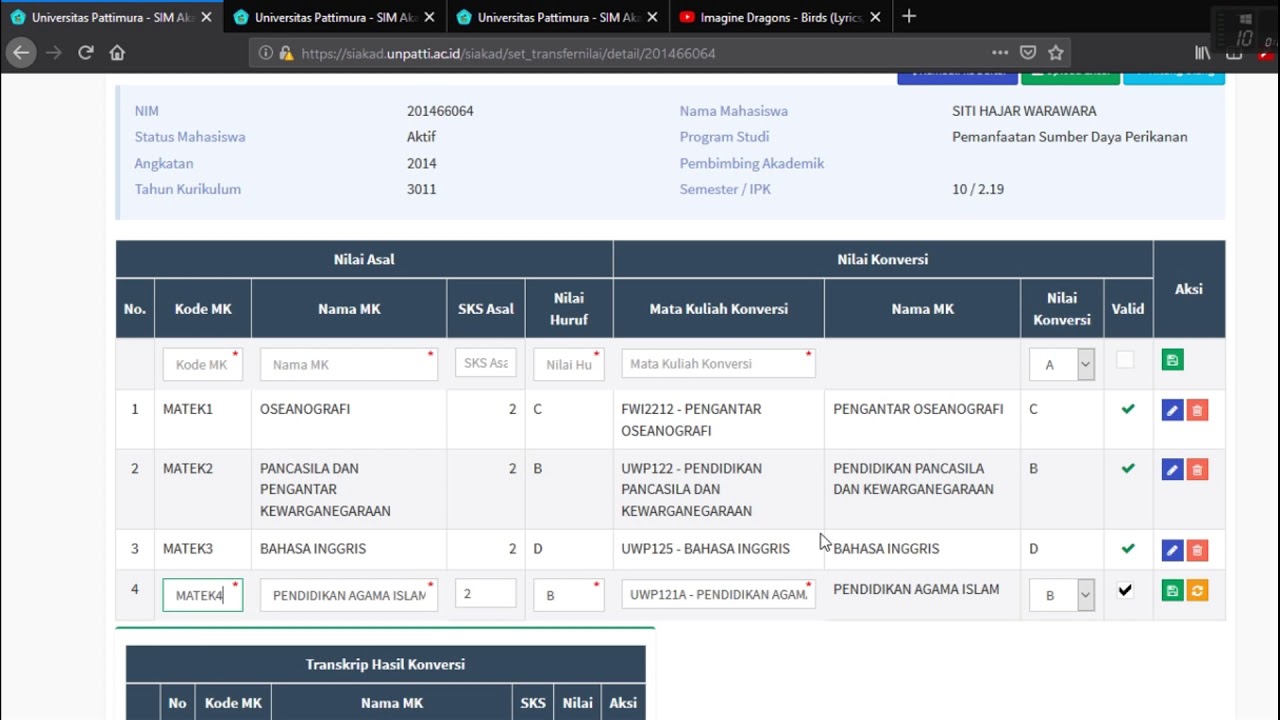Click the Pocket save icon
The height and width of the screenshot is (720, 1280).
pyautogui.click(x=1028, y=53)
